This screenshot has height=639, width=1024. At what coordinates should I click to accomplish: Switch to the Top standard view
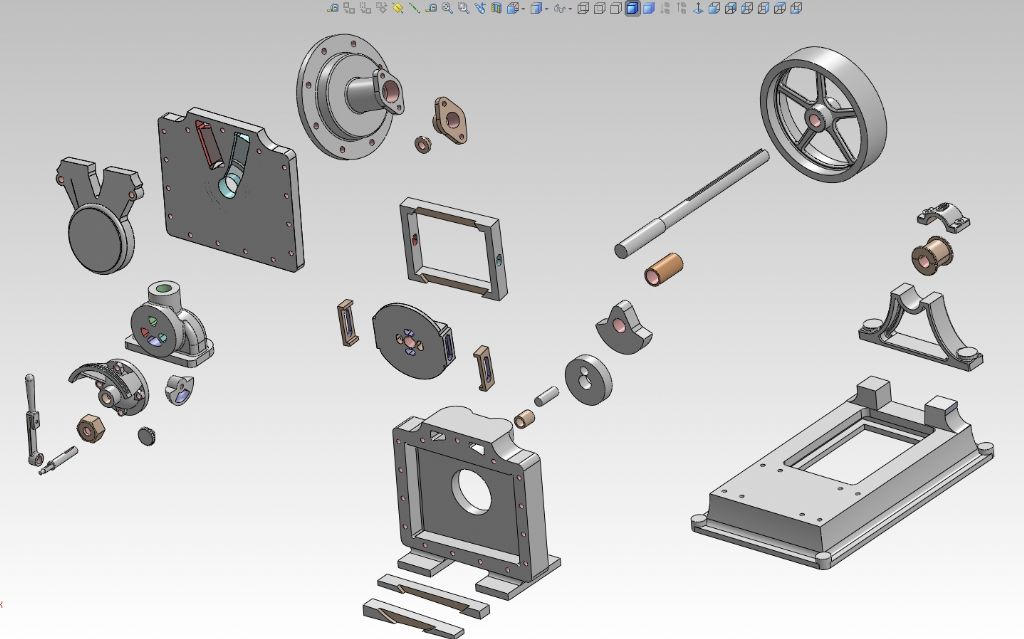779,8
